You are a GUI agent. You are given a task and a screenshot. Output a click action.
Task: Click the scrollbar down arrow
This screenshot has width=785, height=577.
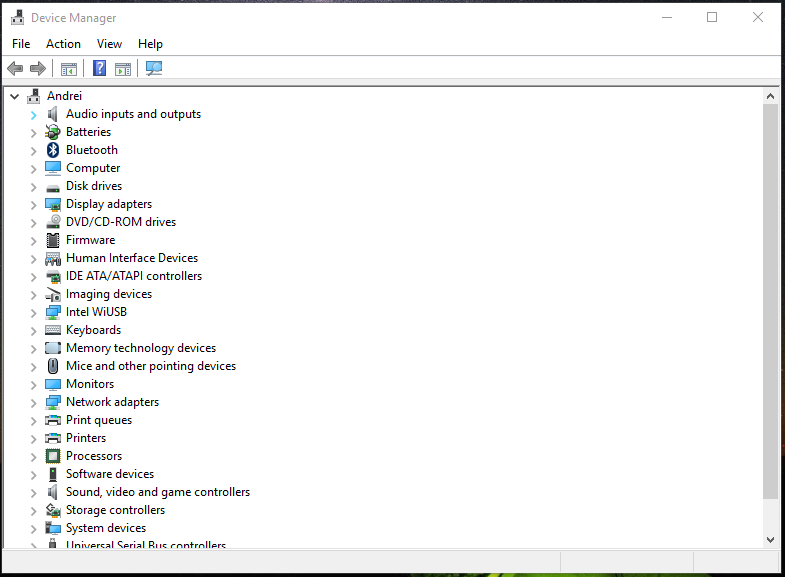[x=770, y=539]
